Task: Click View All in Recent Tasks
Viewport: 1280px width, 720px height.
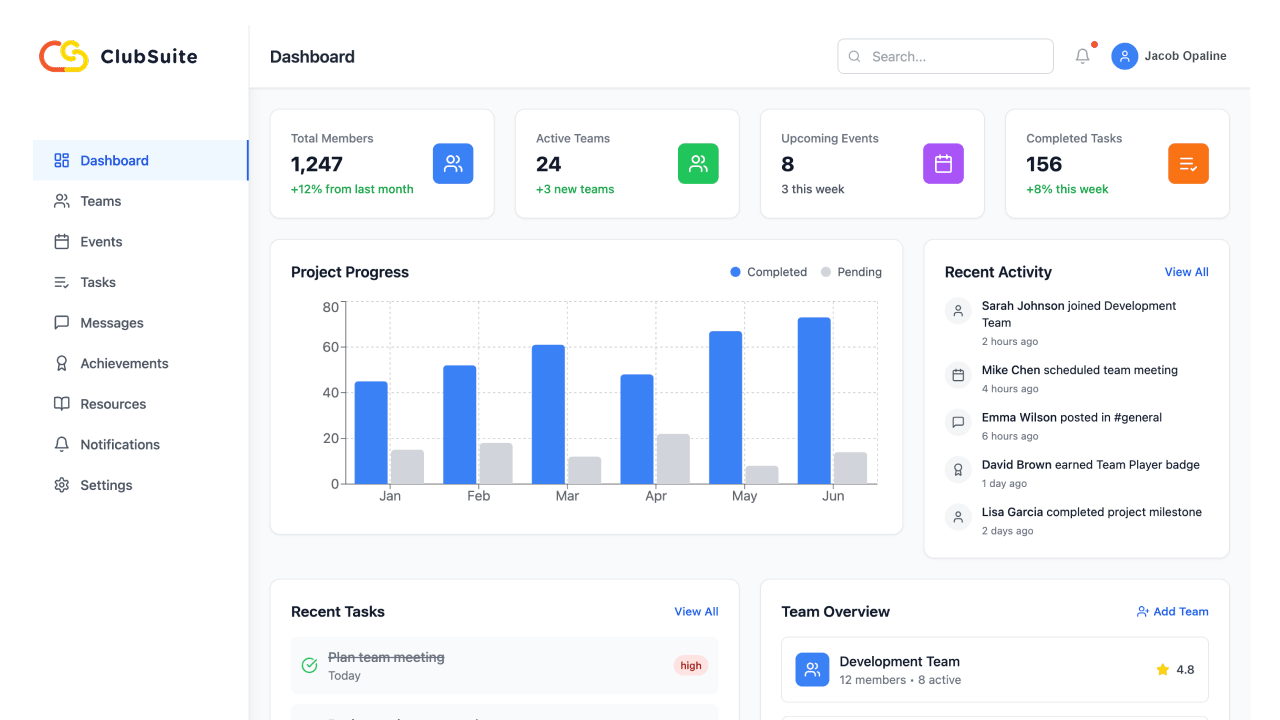Action: point(696,612)
